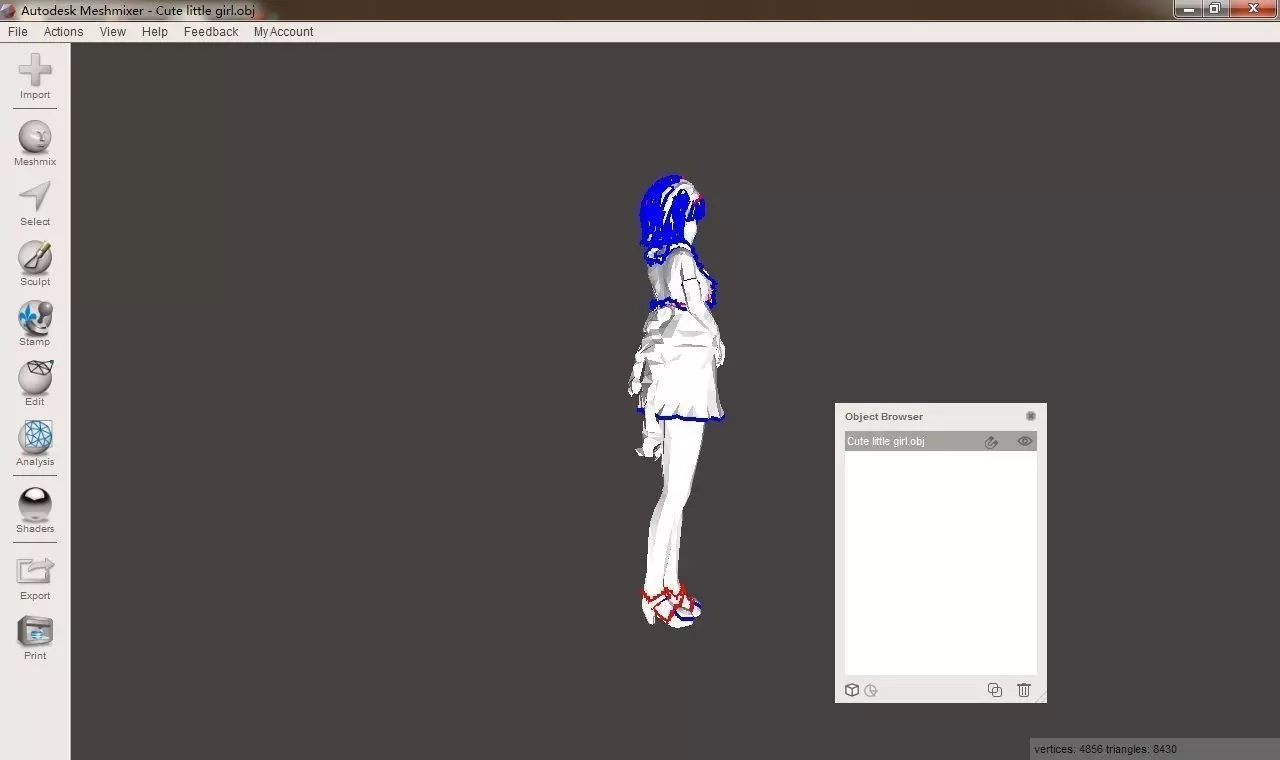Open the Print tool

click(35, 638)
